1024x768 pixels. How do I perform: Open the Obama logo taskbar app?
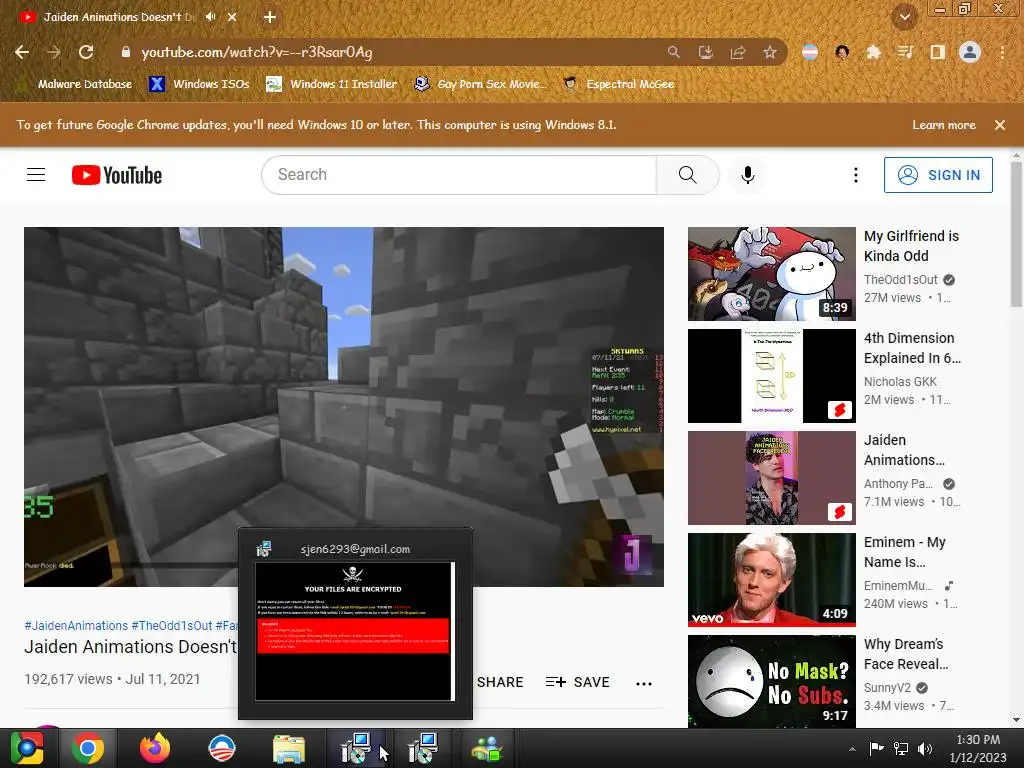pyautogui.click(x=221, y=748)
